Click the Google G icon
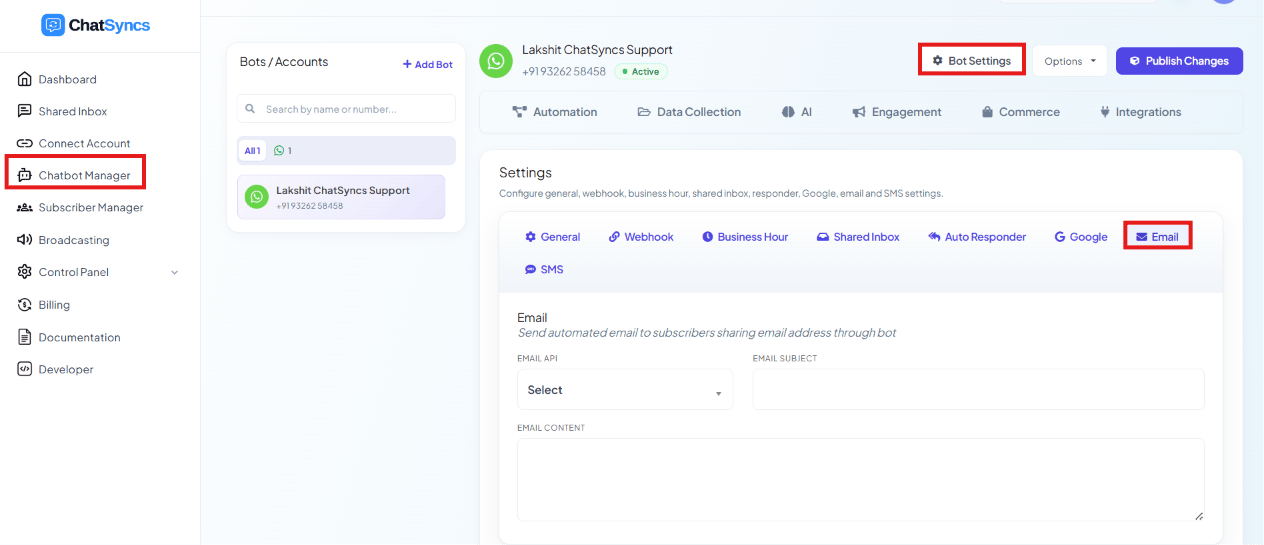 pos(1060,237)
